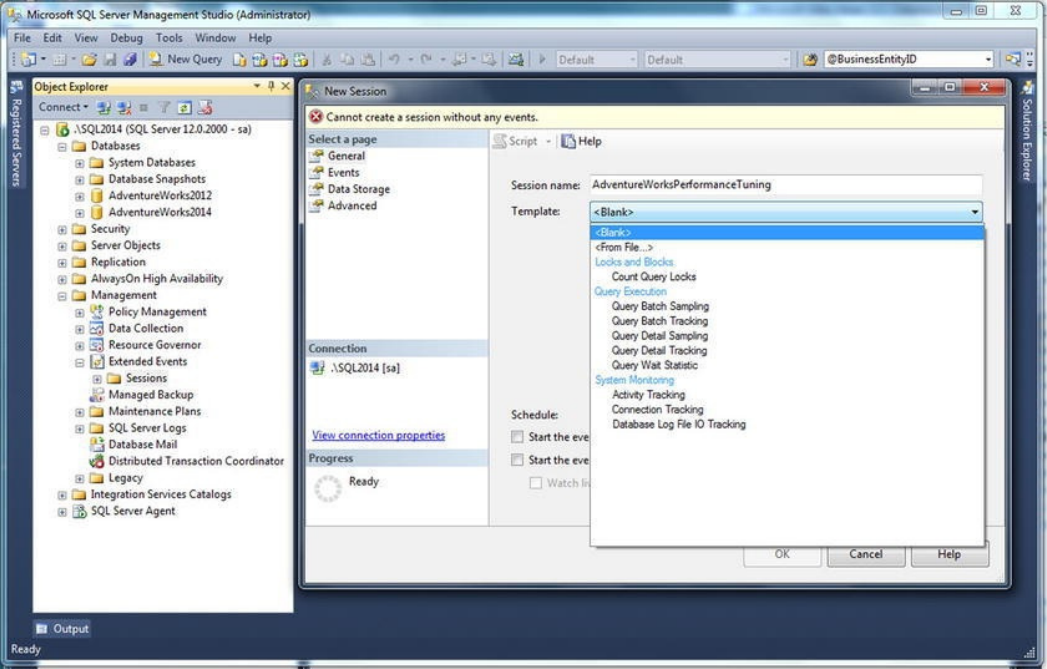Expand the System Databases node
This screenshot has width=1047, height=669.
tap(79, 163)
